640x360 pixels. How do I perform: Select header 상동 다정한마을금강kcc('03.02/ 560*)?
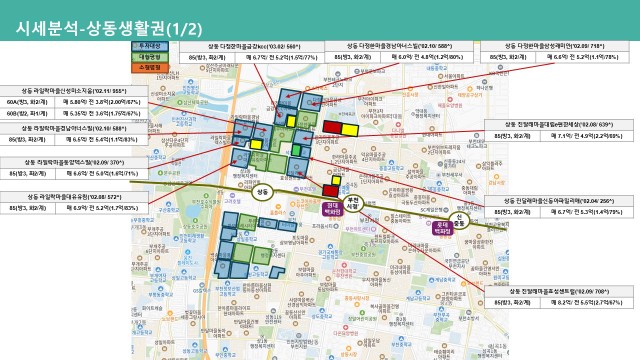coord(252,47)
